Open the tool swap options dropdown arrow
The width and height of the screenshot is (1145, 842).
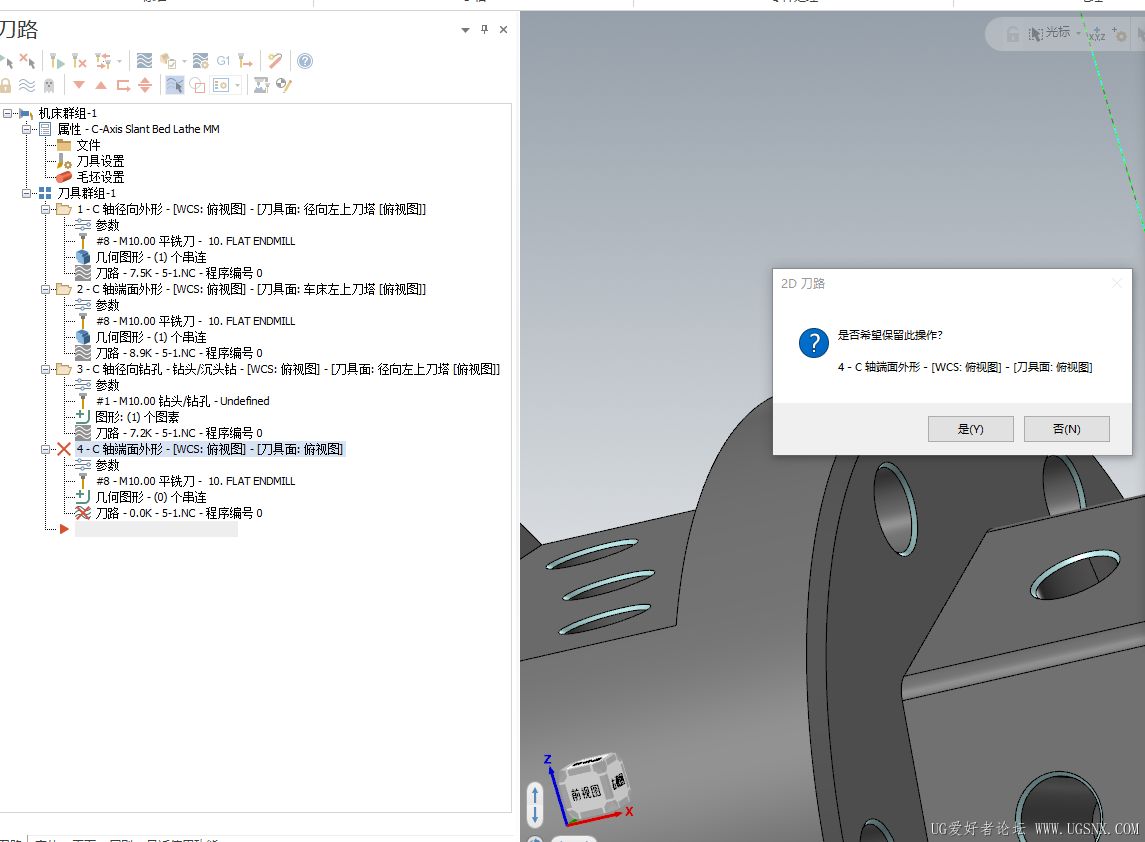click(119, 61)
